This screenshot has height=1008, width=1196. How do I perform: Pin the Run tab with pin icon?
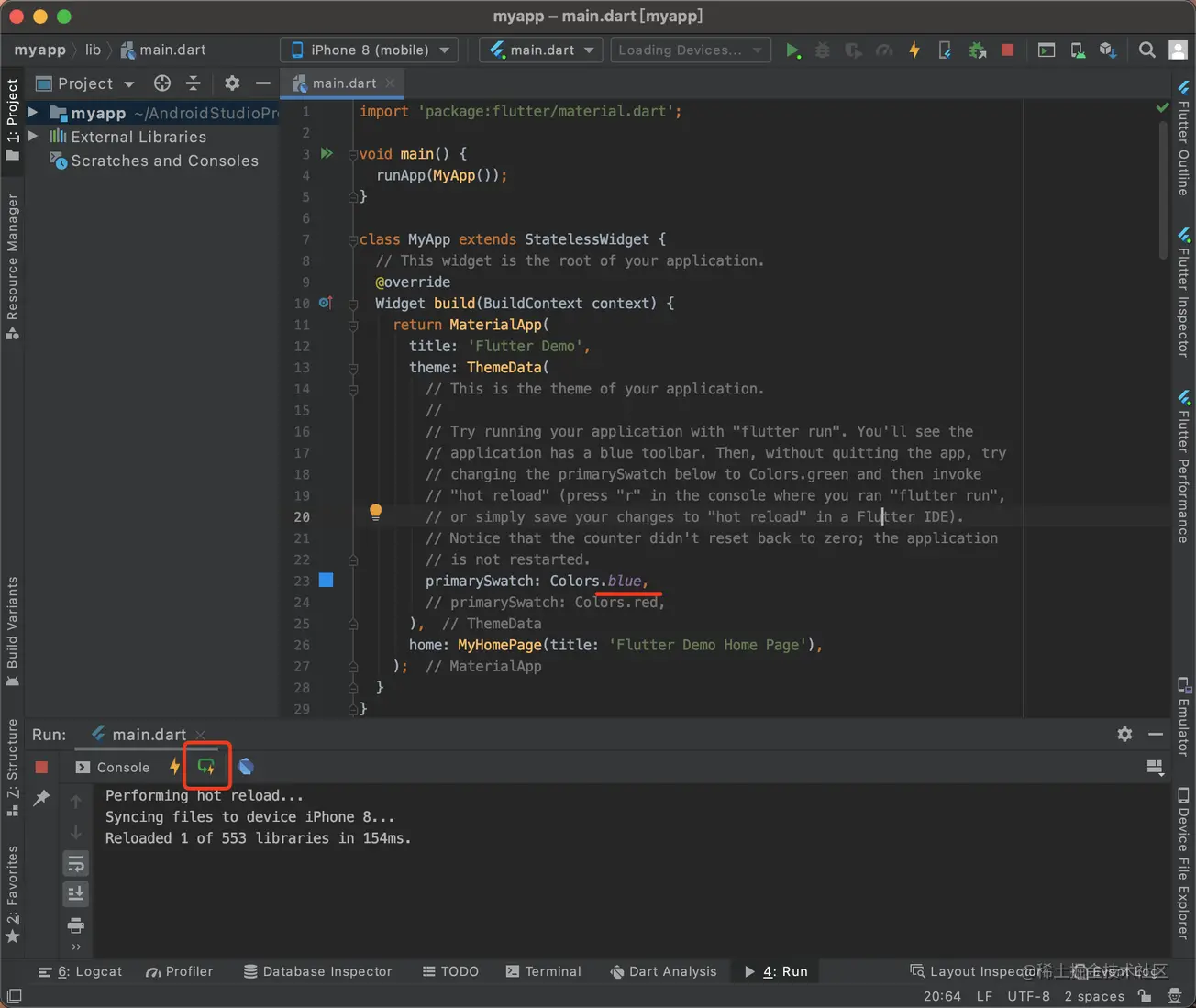click(x=41, y=798)
